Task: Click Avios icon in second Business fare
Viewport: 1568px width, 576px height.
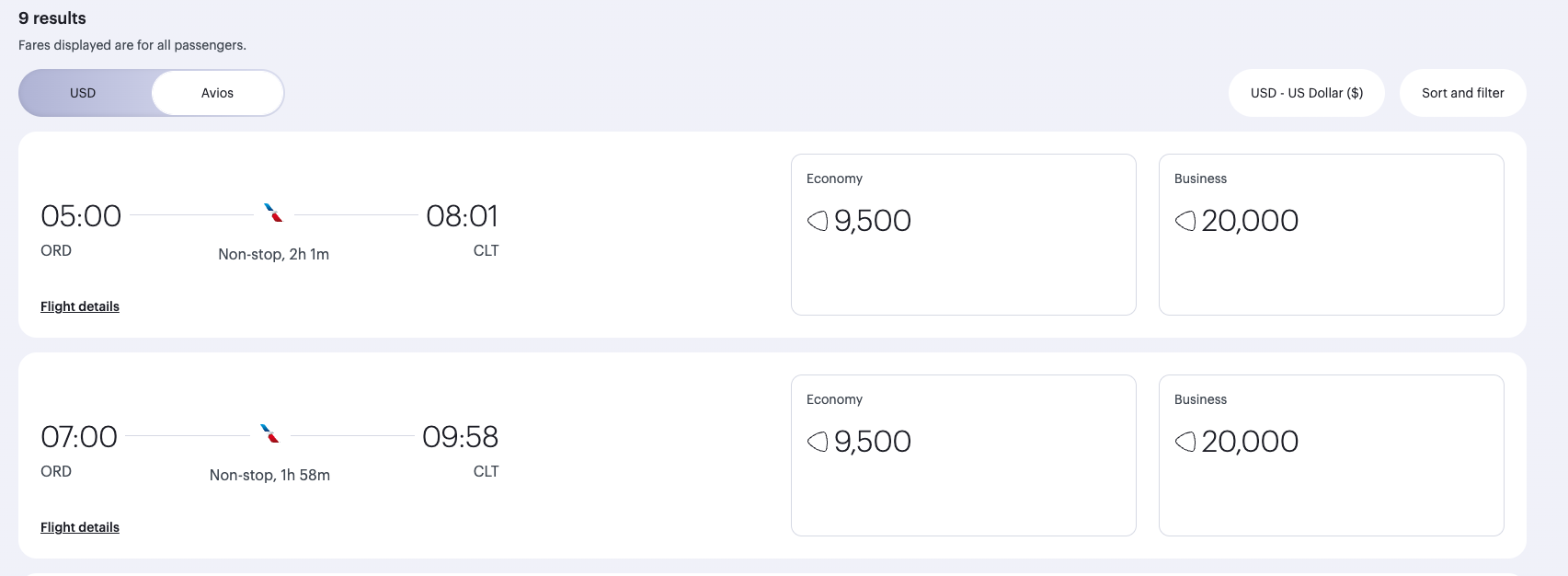Action: 1185,442
